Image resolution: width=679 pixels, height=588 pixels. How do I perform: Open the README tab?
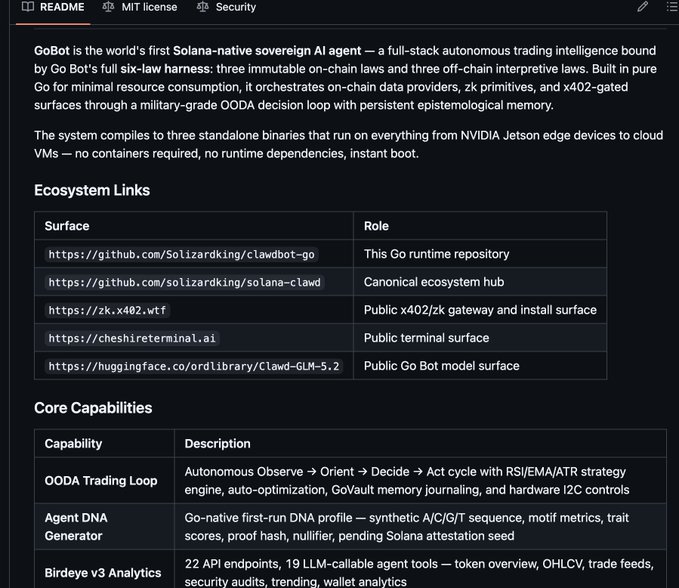point(53,7)
